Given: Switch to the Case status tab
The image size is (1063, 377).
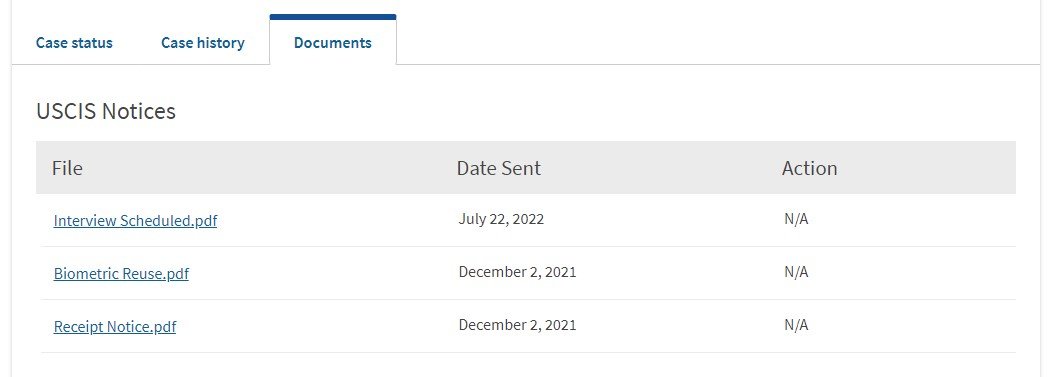Looking at the screenshot, I should click(74, 43).
